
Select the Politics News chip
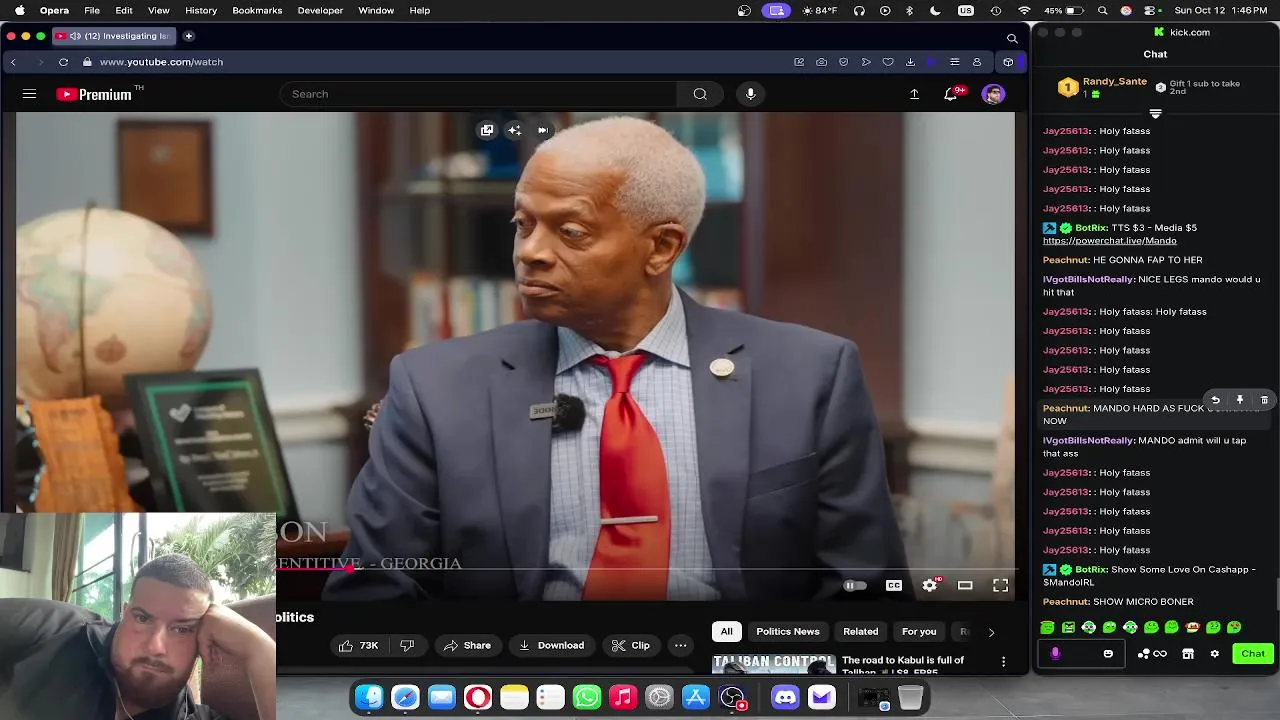click(788, 631)
